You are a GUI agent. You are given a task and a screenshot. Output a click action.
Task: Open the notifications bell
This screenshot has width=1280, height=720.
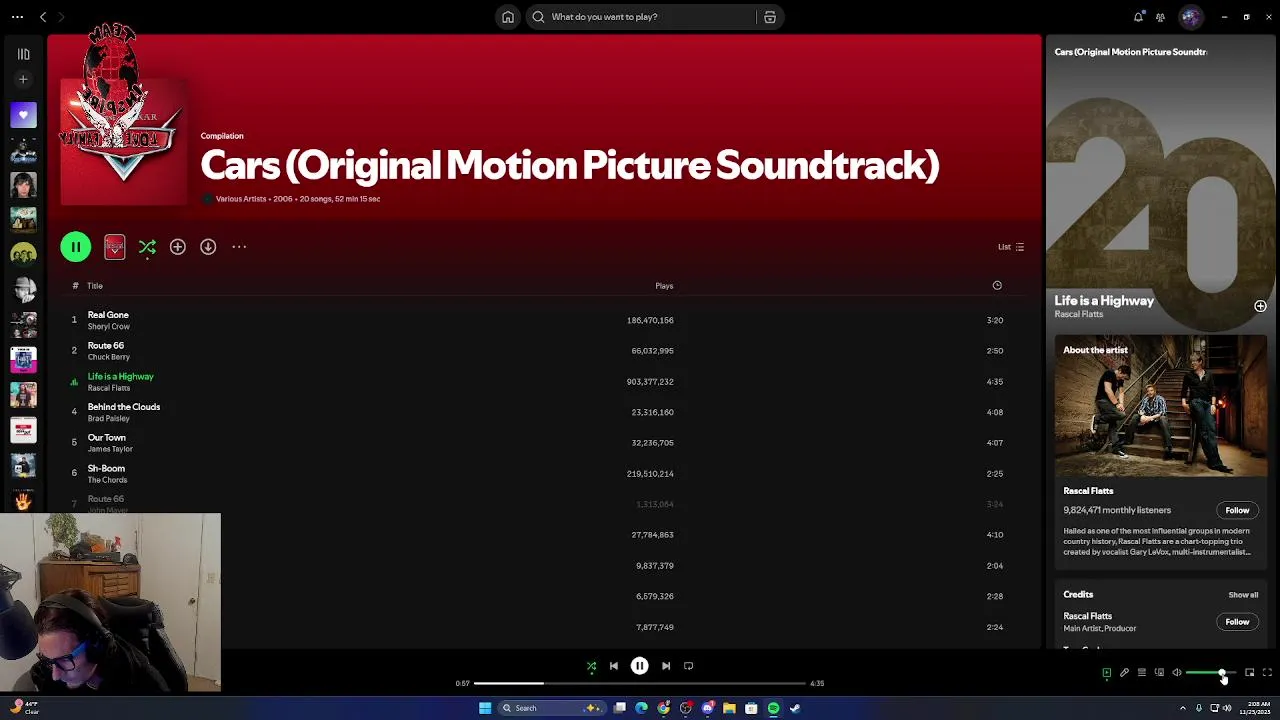tap(1138, 17)
